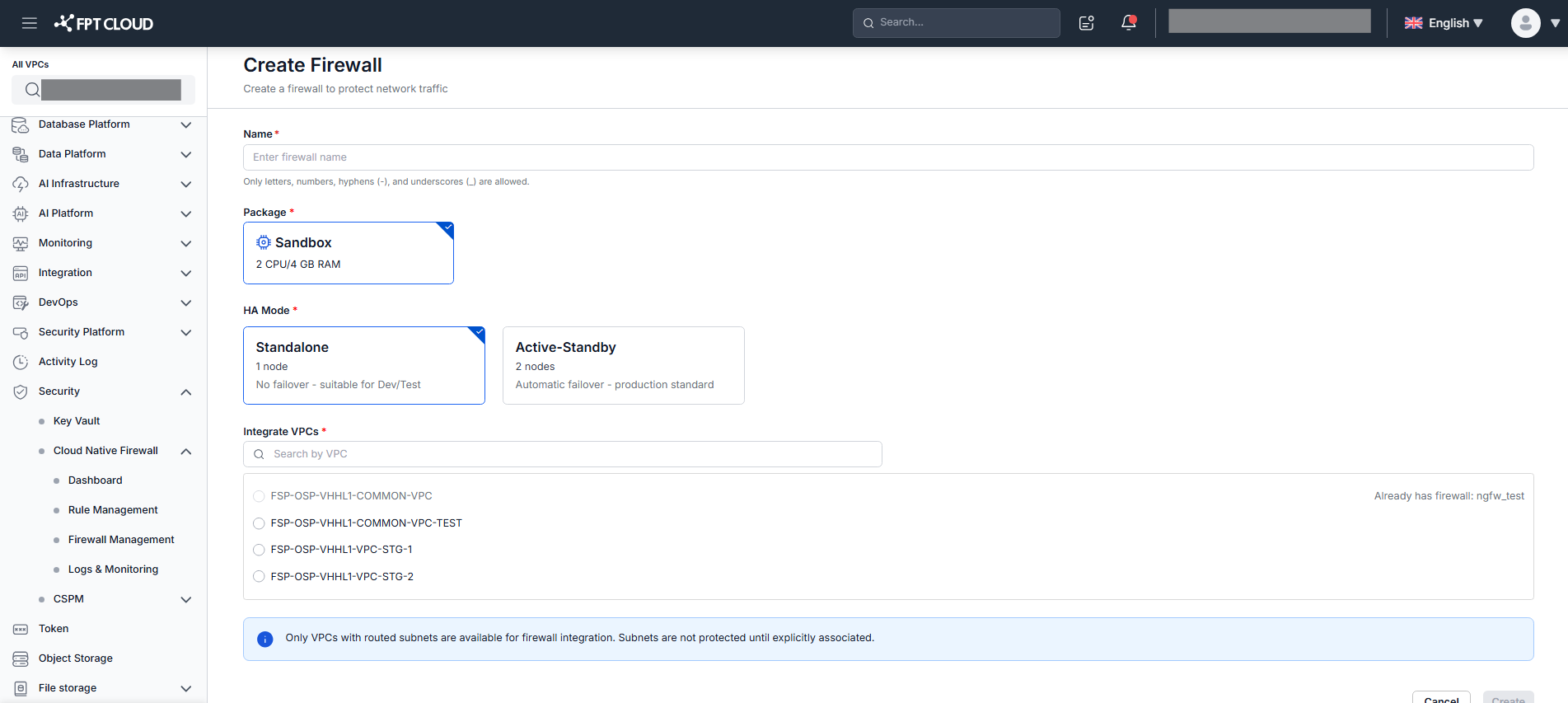Viewport: 1568px width, 703px height.
Task: Expand the Monitoring chevron
Action: tap(186, 244)
